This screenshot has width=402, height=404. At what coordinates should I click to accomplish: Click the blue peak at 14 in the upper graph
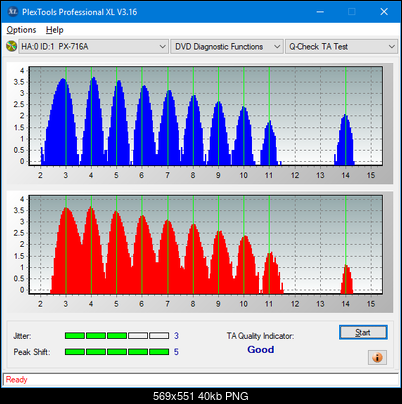point(345,140)
